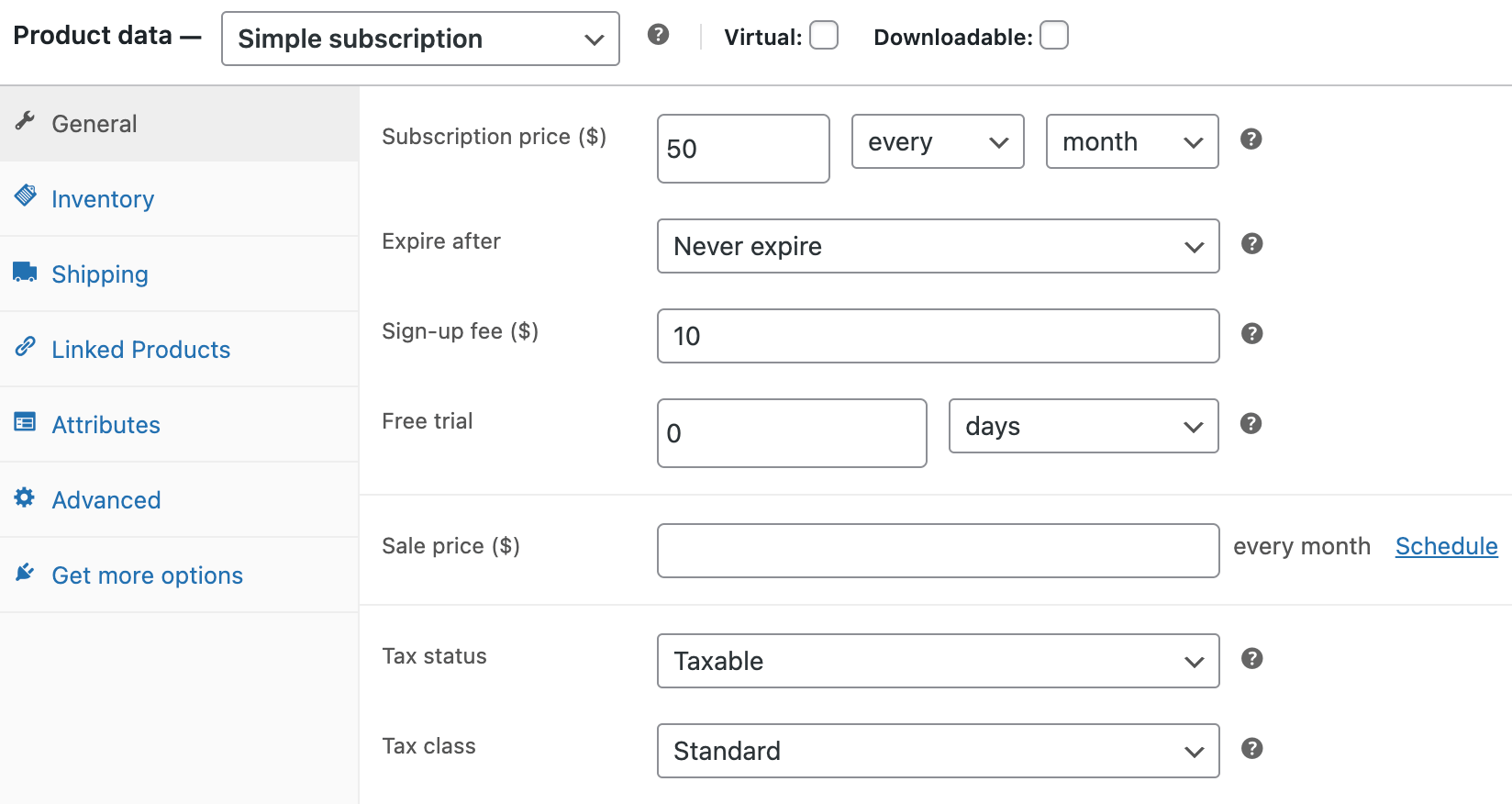Click the 'Sign-up fee ($)' label
Viewport: 1512px width, 804px height.
[461, 331]
